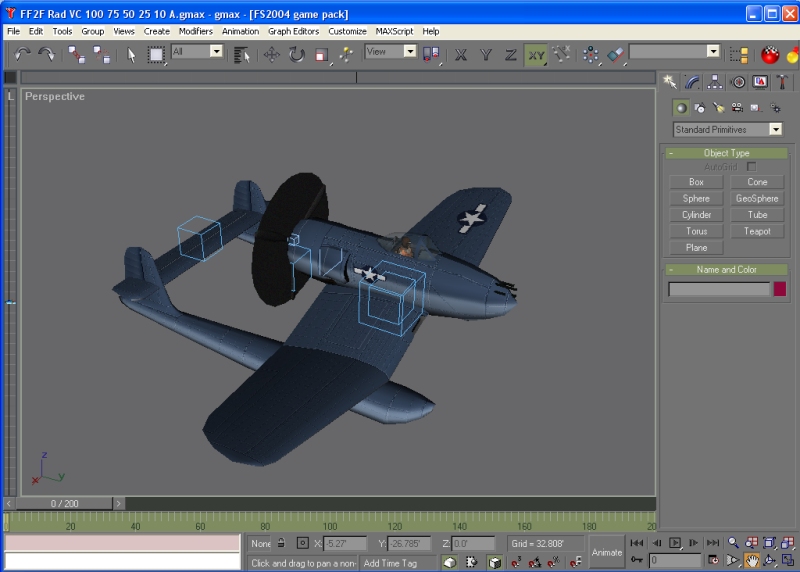Activate the Pan viewport hand tool
This screenshot has height=572, width=800.
click(x=750, y=560)
